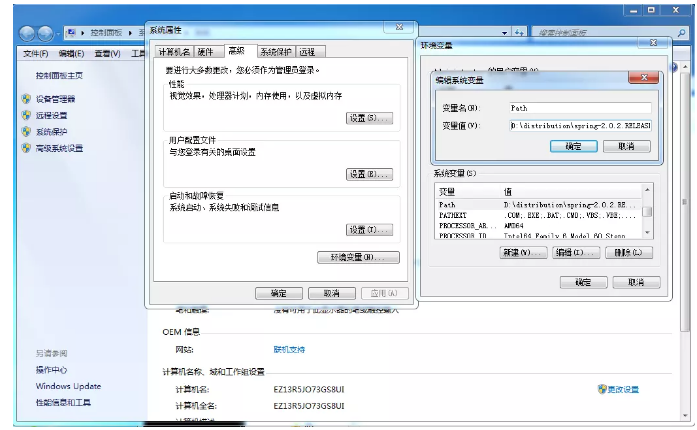Click 确定 in 编辑系统变量 dialog
The height and width of the screenshot is (430, 697).
point(573,146)
